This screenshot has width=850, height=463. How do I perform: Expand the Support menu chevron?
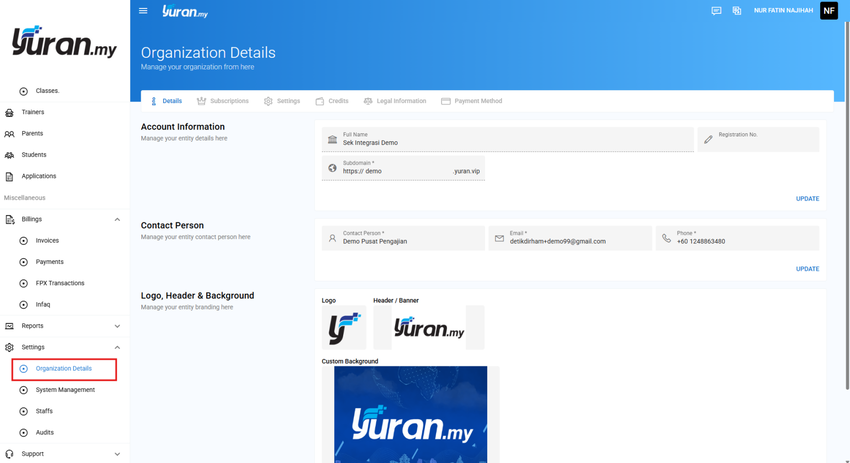click(117, 454)
